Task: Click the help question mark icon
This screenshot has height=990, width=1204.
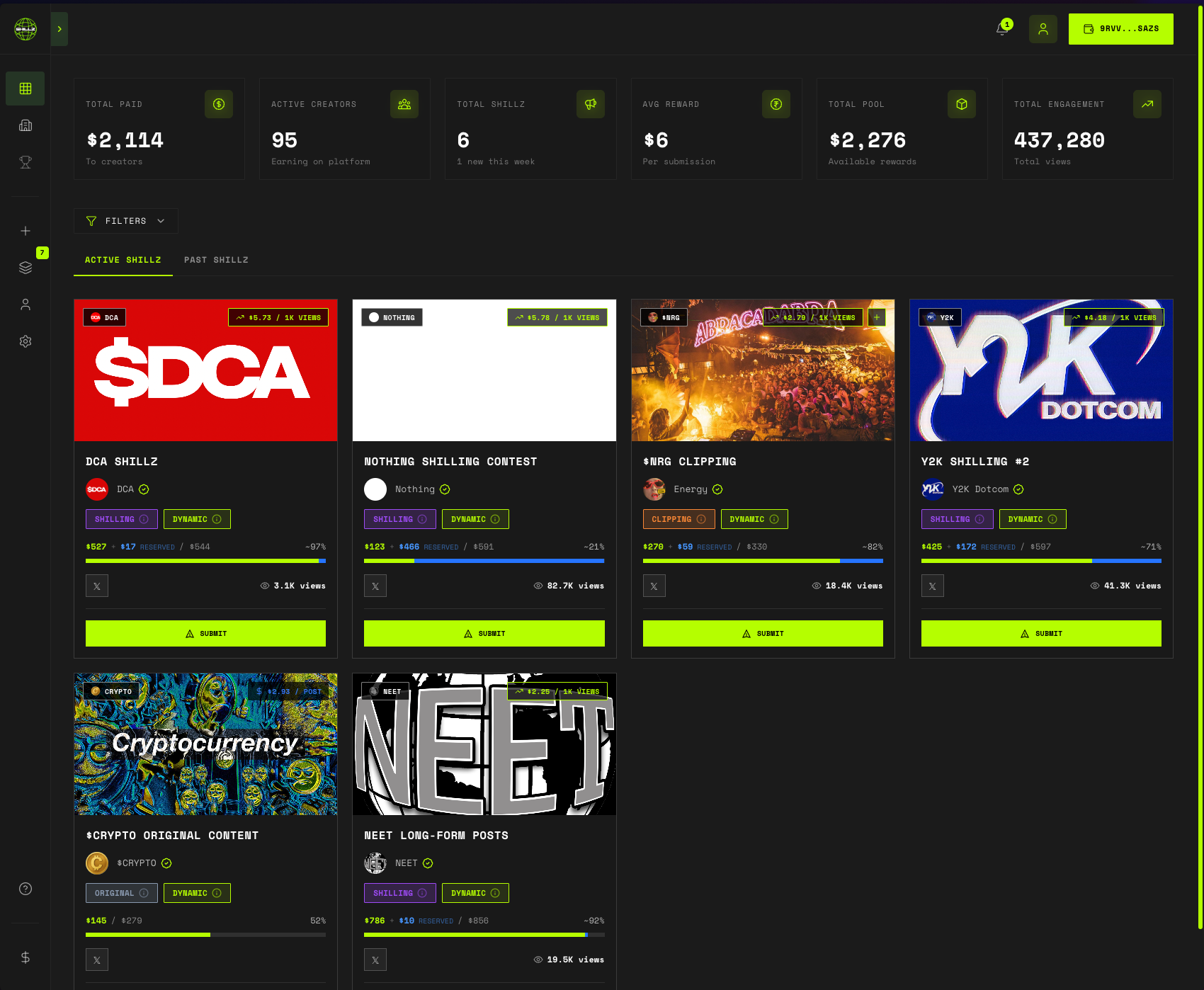Action: click(25, 889)
